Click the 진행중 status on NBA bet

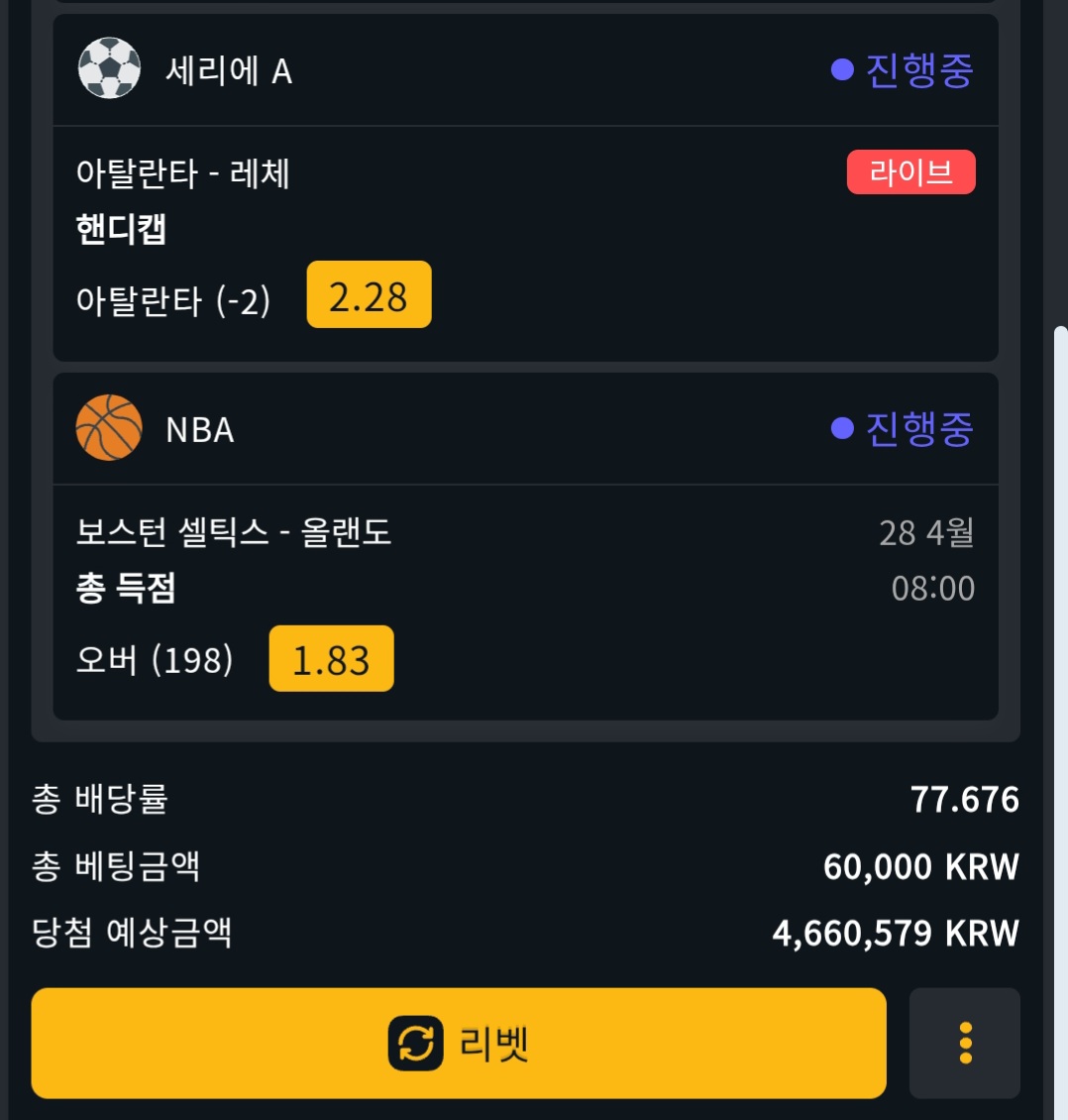click(x=918, y=428)
